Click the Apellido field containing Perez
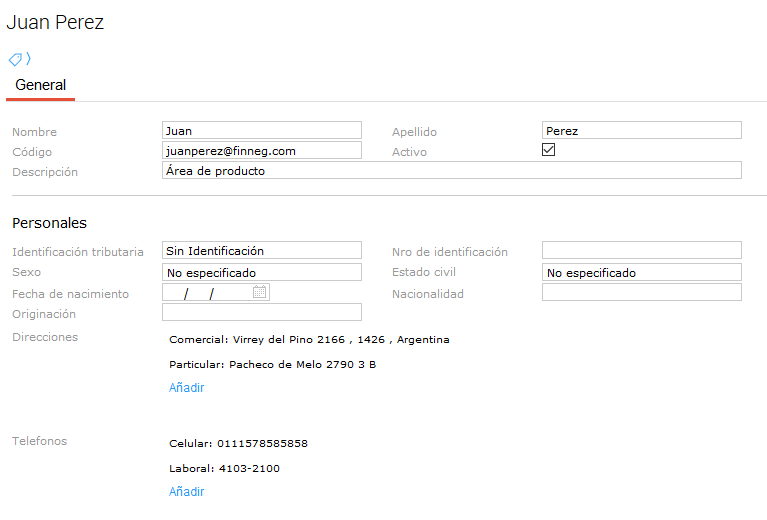This screenshot has height=520, width=767. coord(641,130)
